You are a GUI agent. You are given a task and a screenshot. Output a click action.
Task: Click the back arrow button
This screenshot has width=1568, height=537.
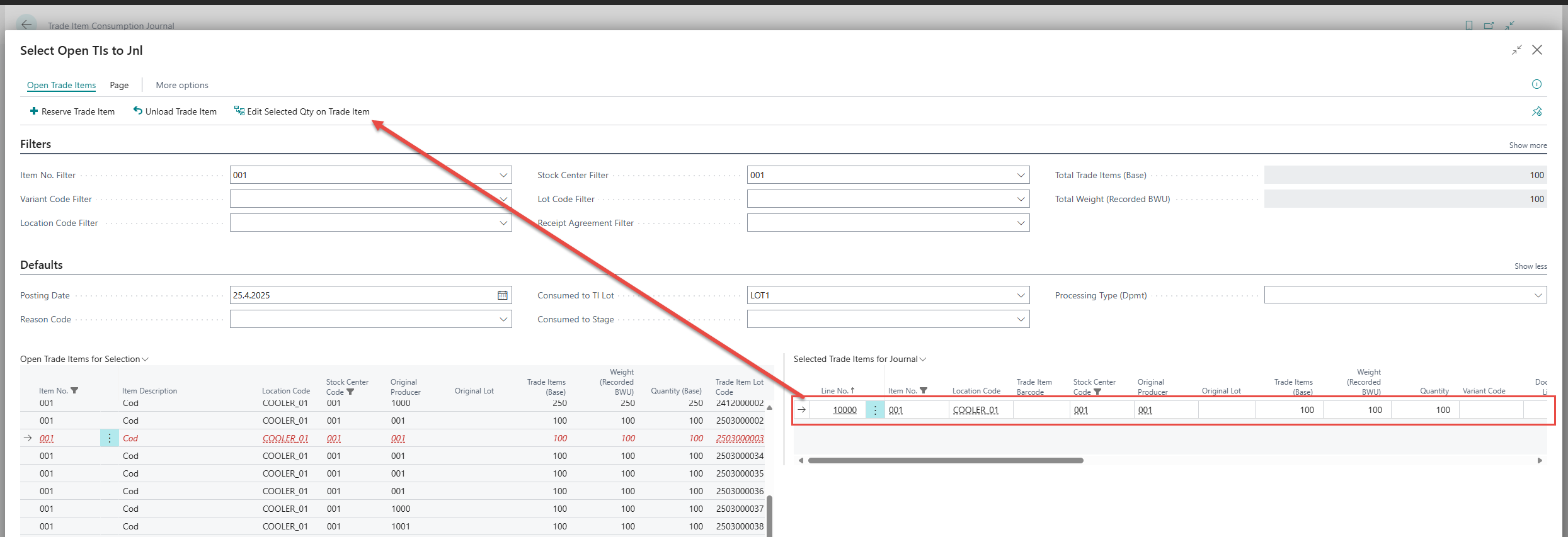tap(26, 25)
